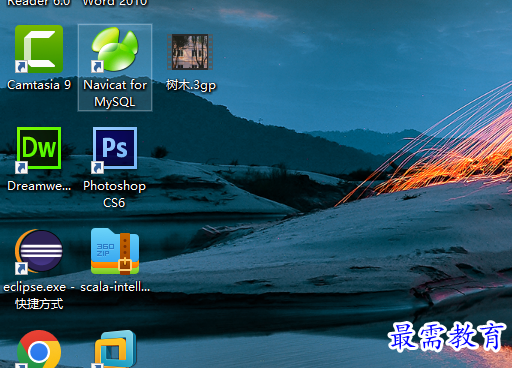The height and width of the screenshot is (368, 512).
Task: Click the Dreamwe... label text
Action: click(x=39, y=186)
